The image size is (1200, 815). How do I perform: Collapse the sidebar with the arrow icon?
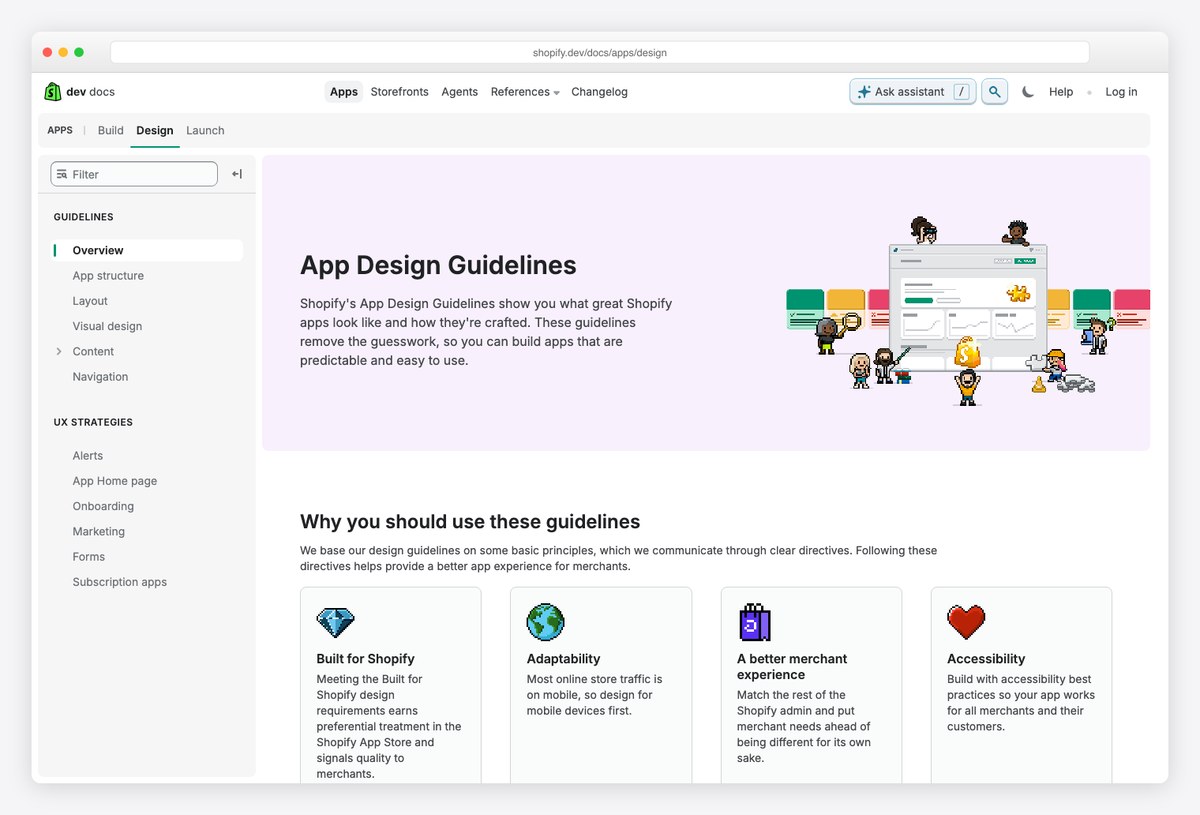click(x=237, y=174)
